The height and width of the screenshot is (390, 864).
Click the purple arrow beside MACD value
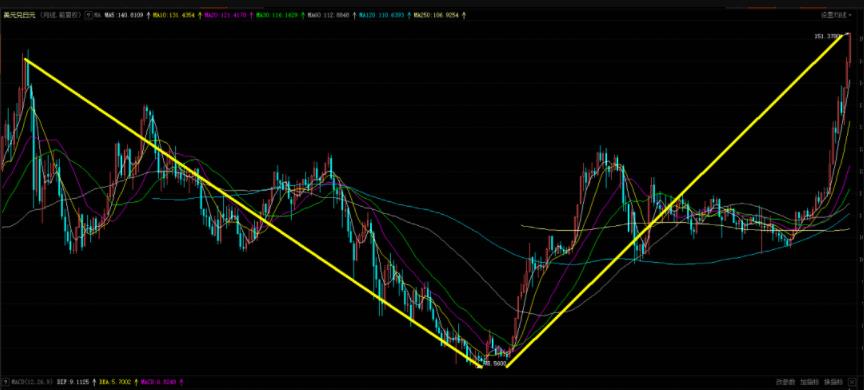click(181, 381)
